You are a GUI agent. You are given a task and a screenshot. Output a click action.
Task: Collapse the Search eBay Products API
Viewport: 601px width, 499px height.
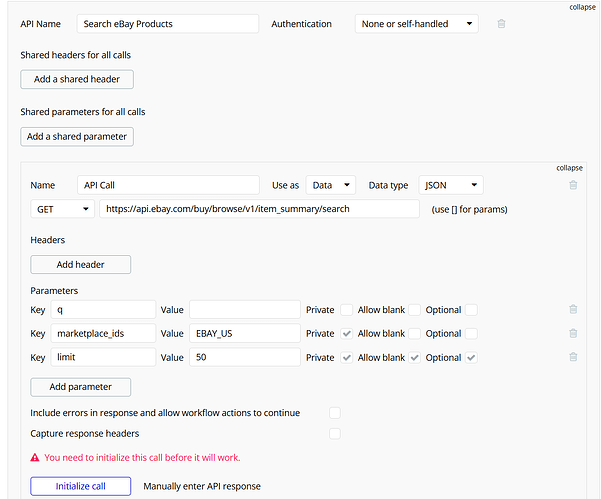tap(583, 7)
